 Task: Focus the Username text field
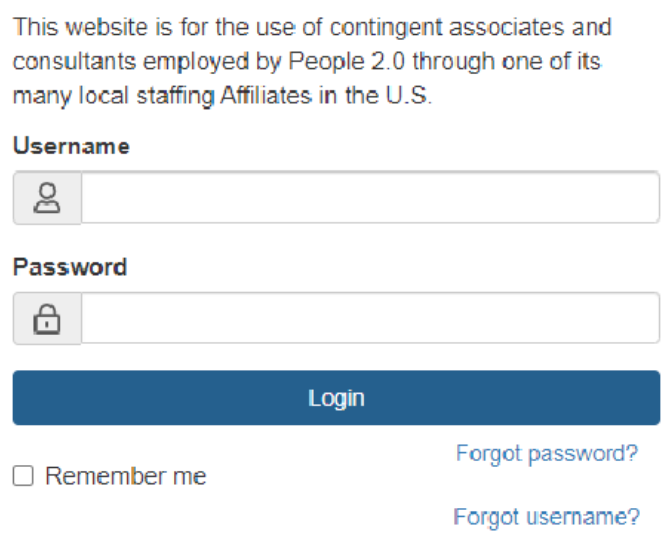370,198
